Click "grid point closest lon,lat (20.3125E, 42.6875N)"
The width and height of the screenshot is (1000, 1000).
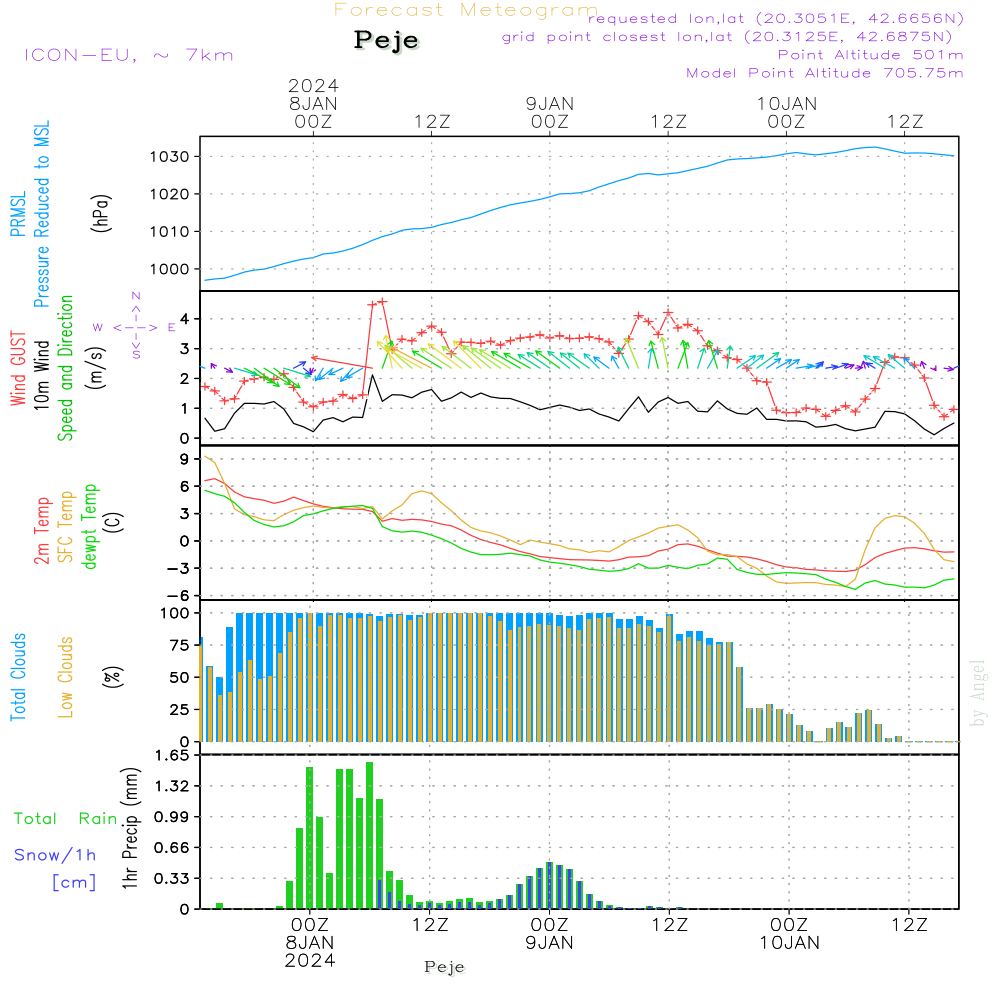pos(727,37)
